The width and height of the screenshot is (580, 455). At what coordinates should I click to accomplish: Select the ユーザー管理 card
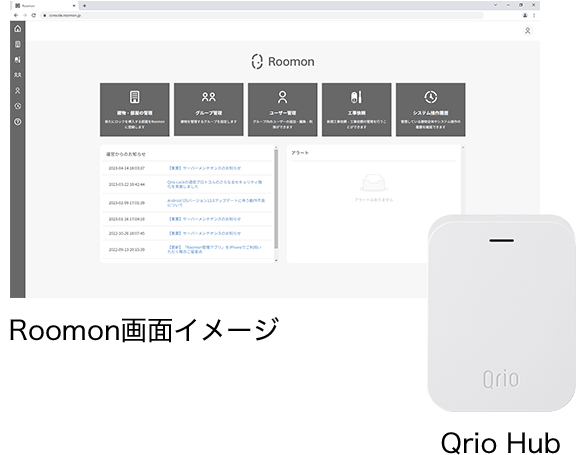[283, 109]
